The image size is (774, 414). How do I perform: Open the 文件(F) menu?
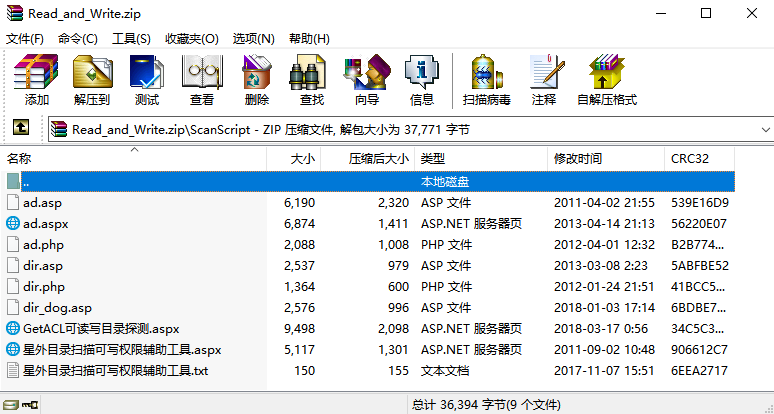25,38
